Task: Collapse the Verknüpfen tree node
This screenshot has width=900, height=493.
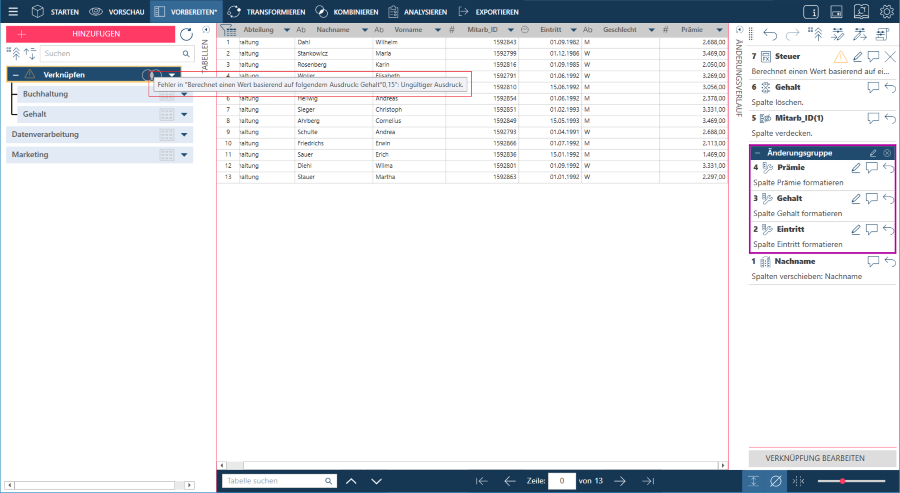Action: click(x=16, y=75)
